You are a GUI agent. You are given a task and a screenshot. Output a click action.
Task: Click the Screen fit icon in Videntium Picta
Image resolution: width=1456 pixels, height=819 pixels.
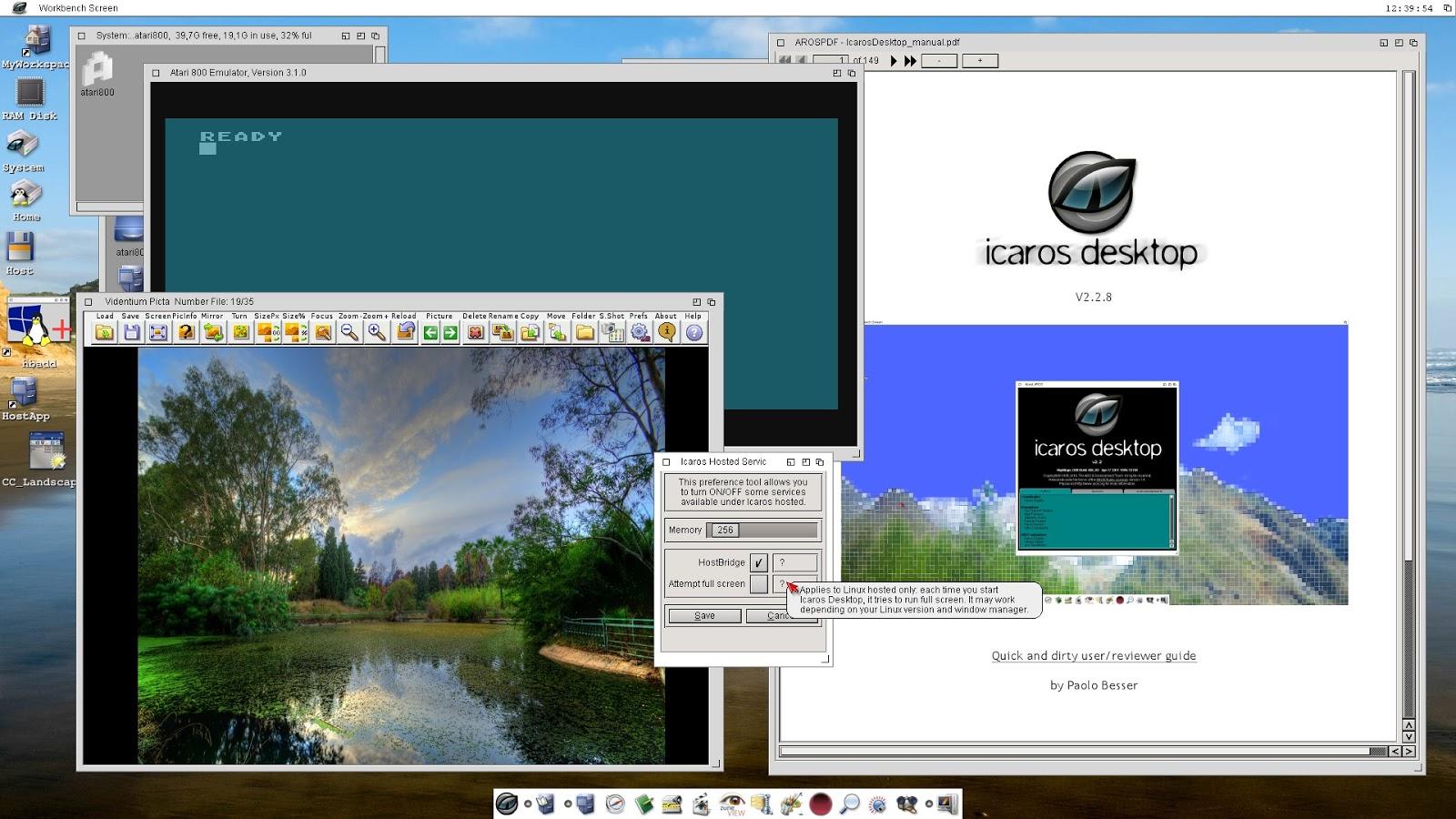click(x=158, y=332)
